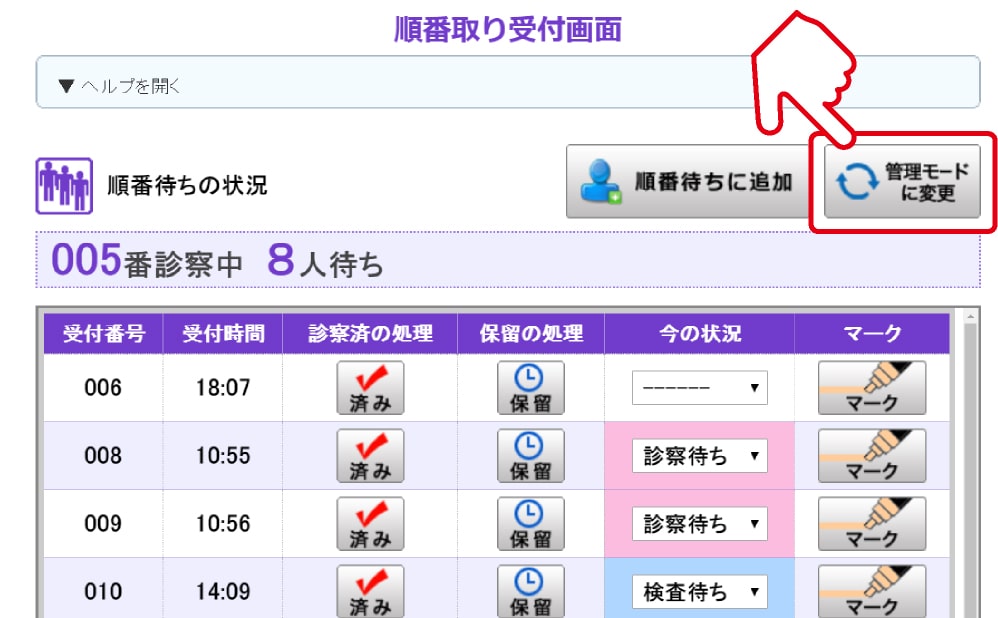Image resolution: width=998 pixels, height=618 pixels.
Task: Click the waiting people status icon
Action: [64, 186]
